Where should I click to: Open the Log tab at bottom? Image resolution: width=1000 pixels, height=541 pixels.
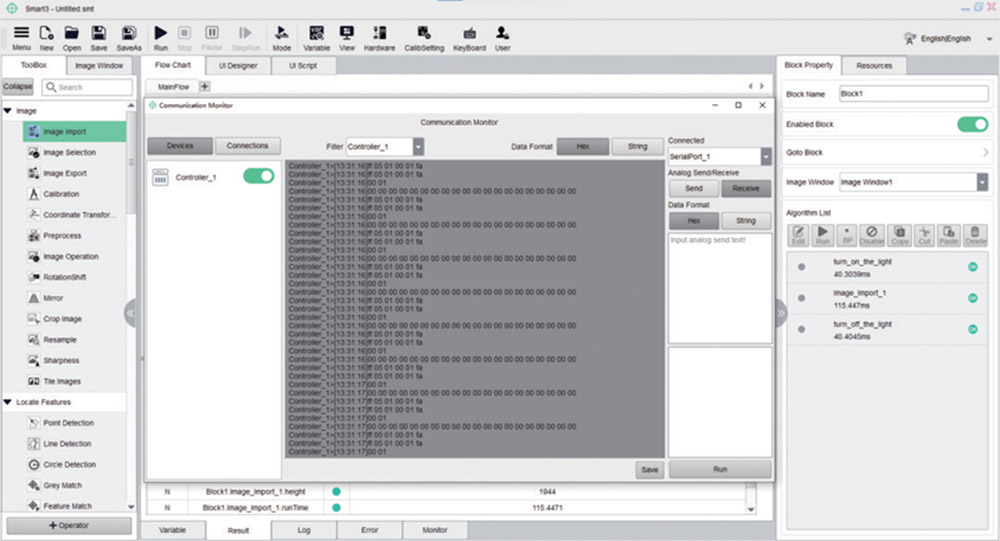point(304,530)
